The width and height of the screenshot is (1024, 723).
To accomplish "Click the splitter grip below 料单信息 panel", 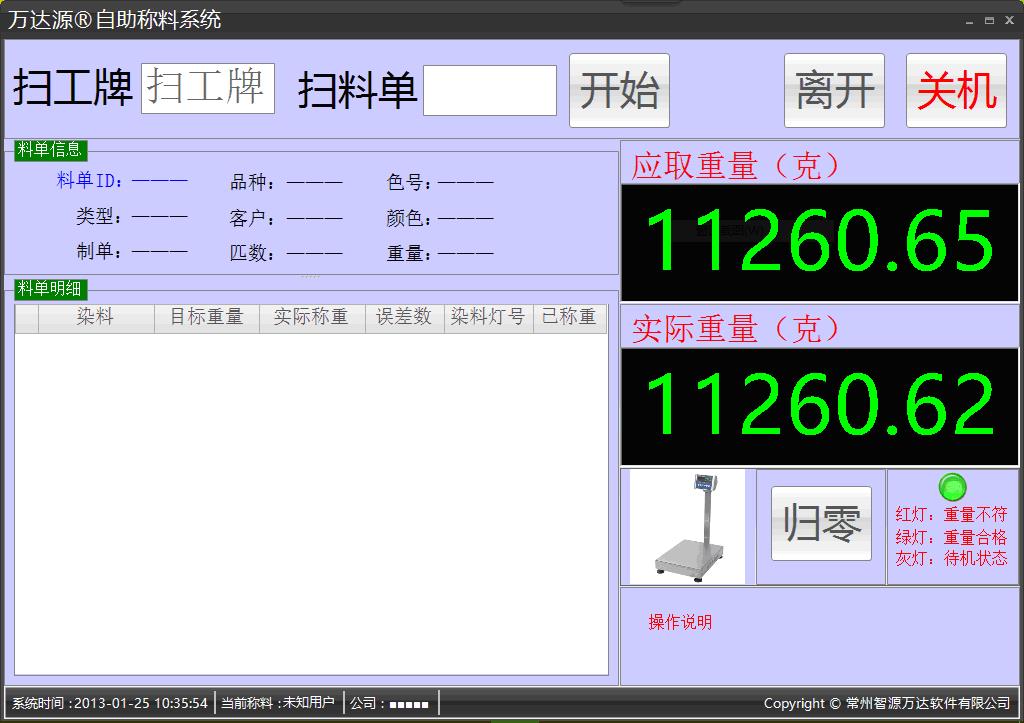I will pos(311,276).
